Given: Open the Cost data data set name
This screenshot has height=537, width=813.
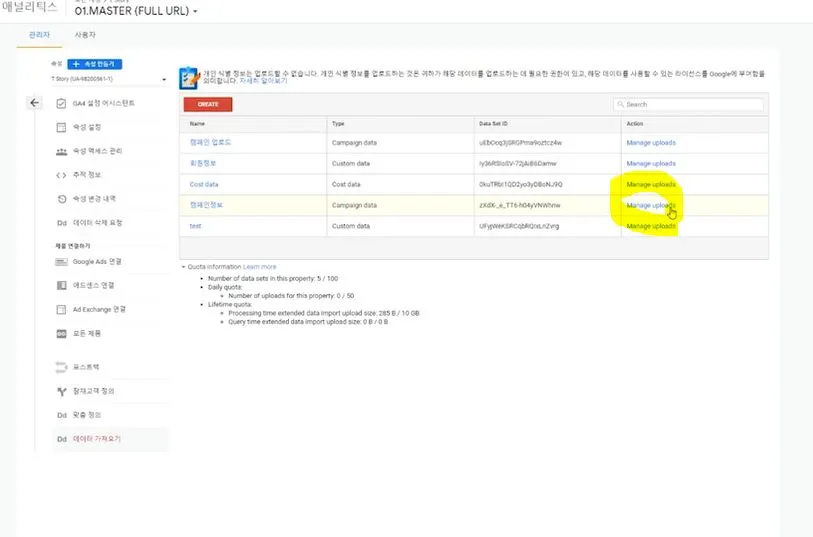Looking at the screenshot, I should [204, 185].
